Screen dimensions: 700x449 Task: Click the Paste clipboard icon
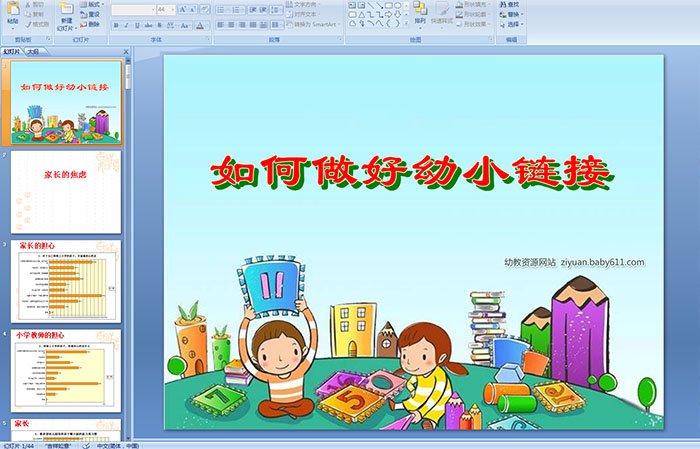[13, 8]
